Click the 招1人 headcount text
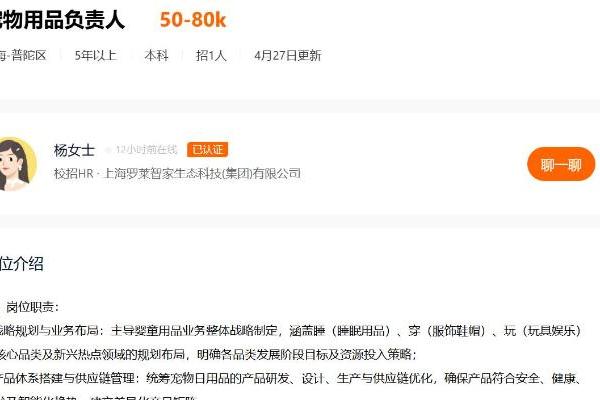The image size is (600, 400). tap(211, 56)
